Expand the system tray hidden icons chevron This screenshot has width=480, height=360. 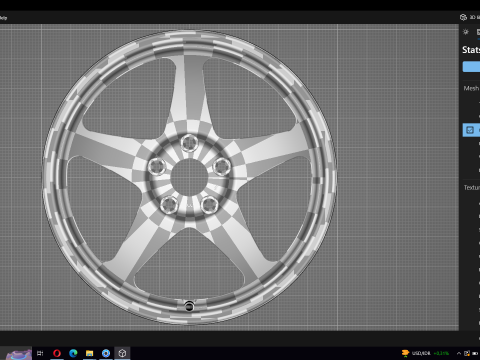pyautogui.click(x=459, y=353)
